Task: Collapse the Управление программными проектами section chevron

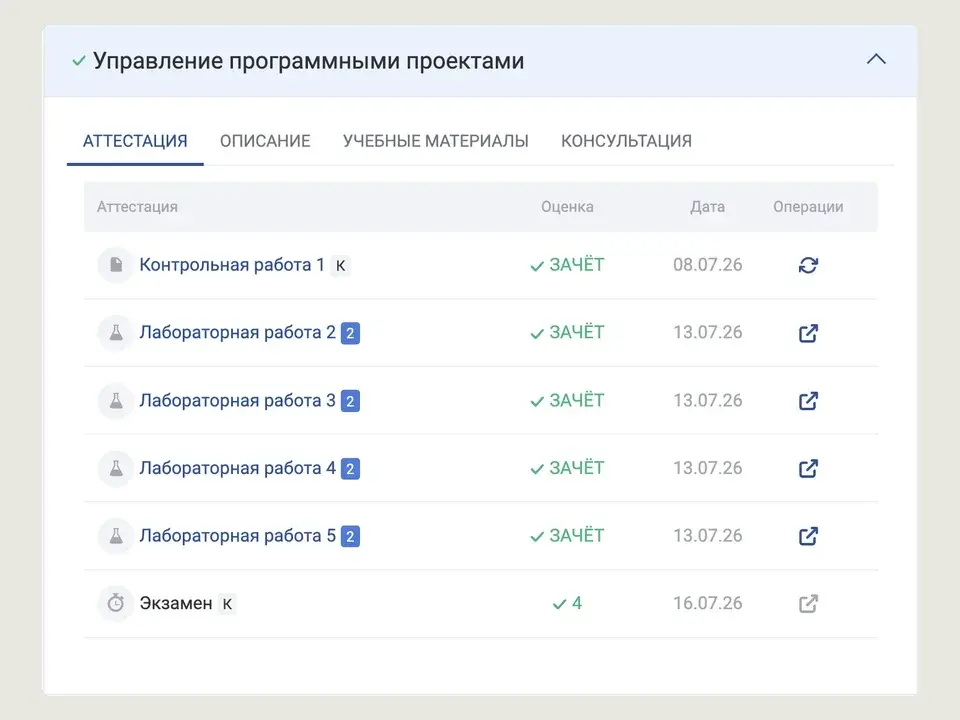Action: point(876,59)
